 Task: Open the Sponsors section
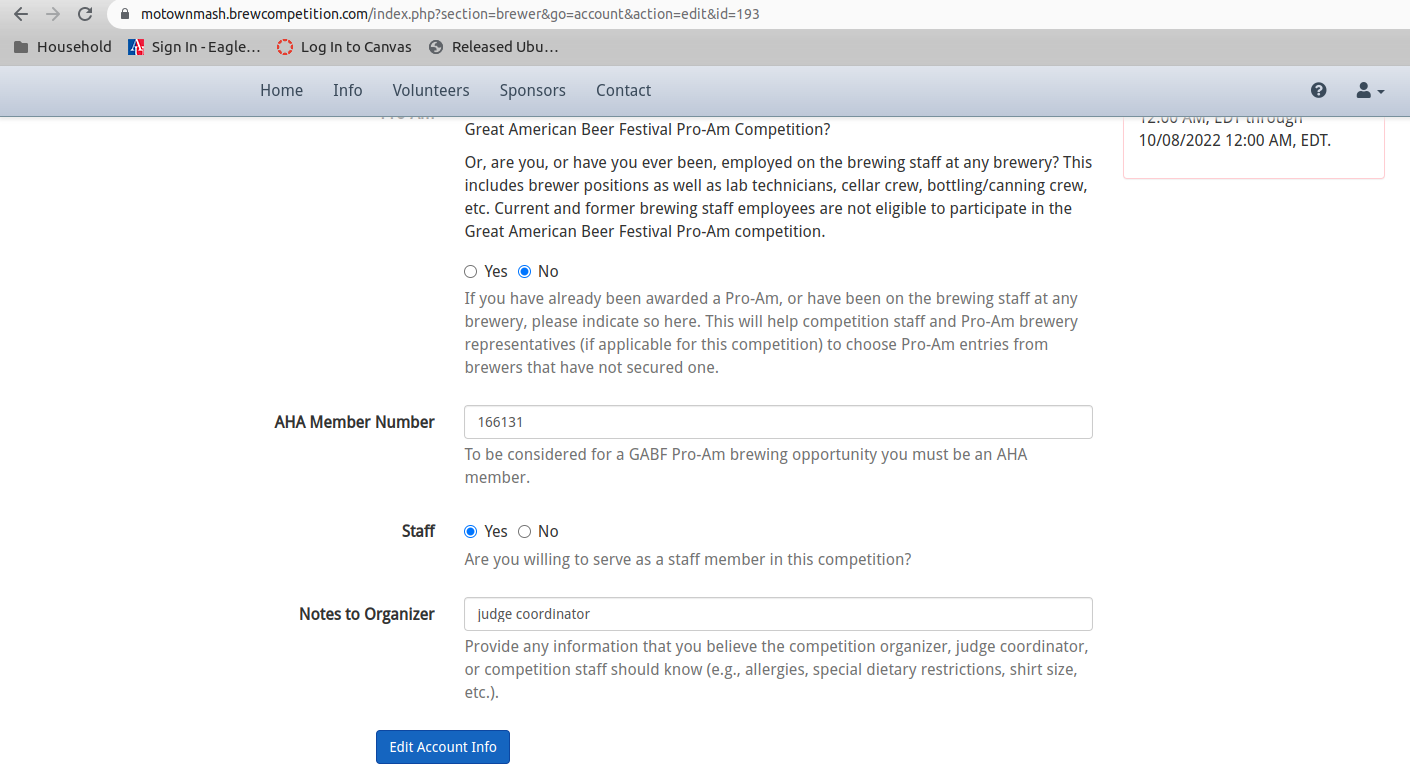[532, 90]
